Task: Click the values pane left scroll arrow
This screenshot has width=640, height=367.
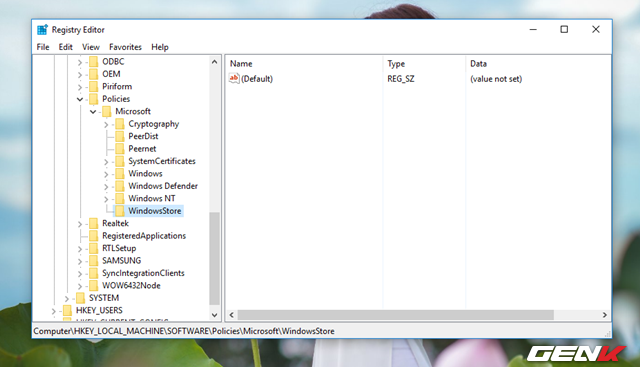Action: pyautogui.click(x=231, y=315)
